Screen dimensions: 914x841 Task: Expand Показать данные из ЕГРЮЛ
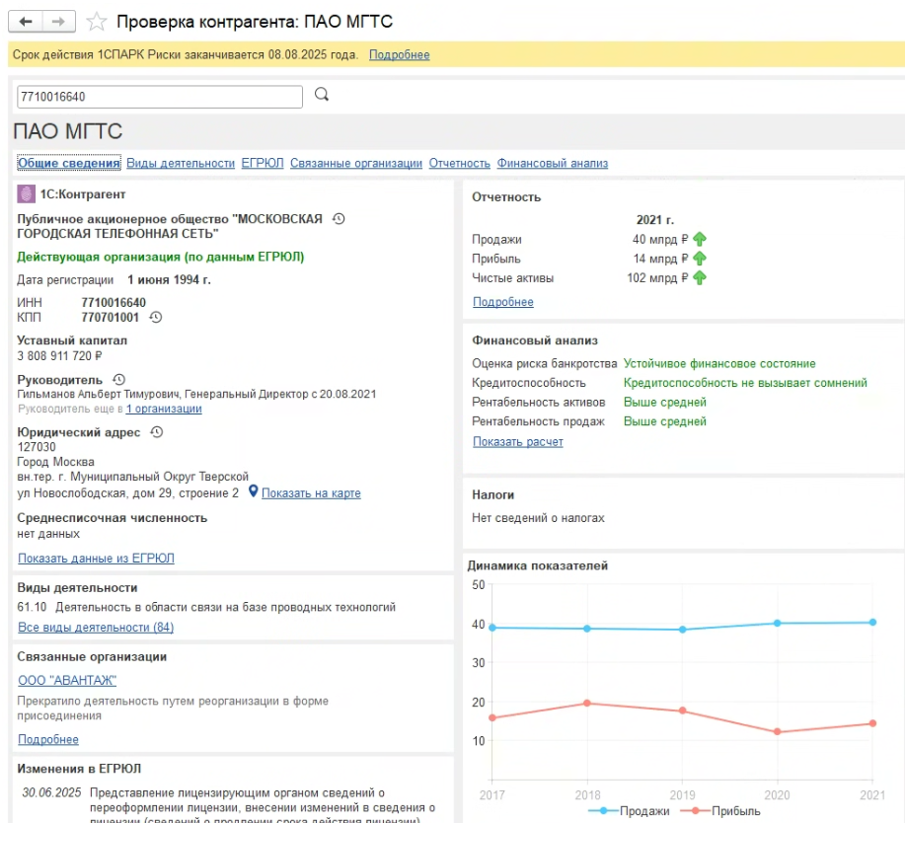(96, 558)
